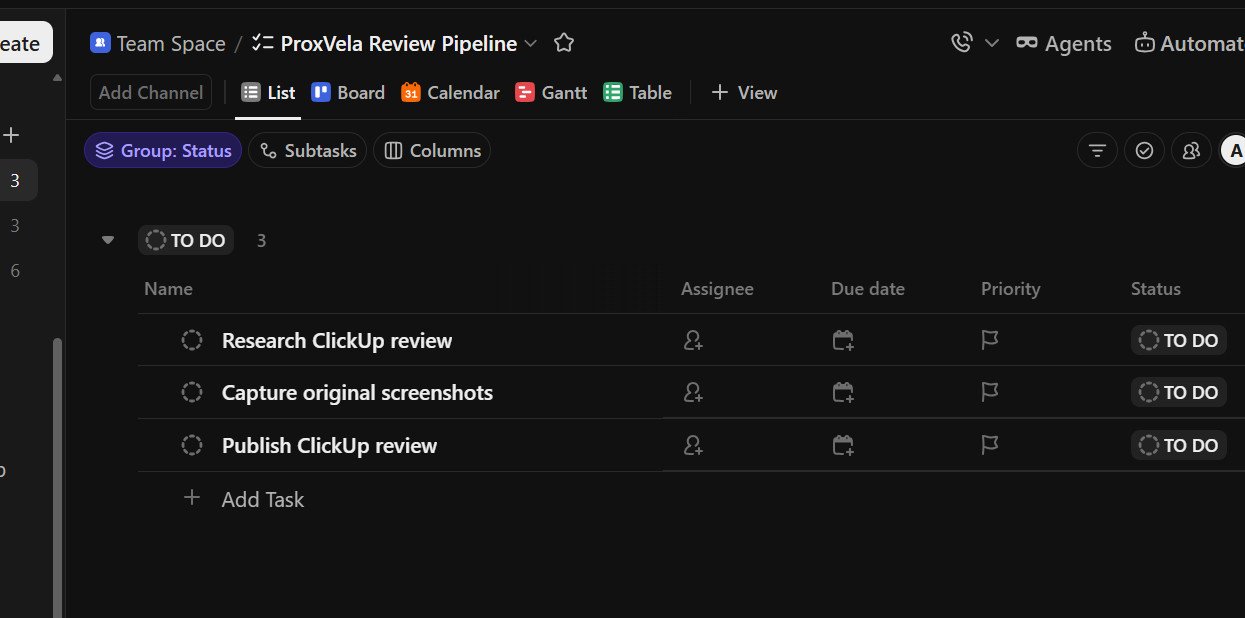Click Team Space breadcrumb link
The width and height of the screenshot is (1245, 618).
(x=171, y=43)
